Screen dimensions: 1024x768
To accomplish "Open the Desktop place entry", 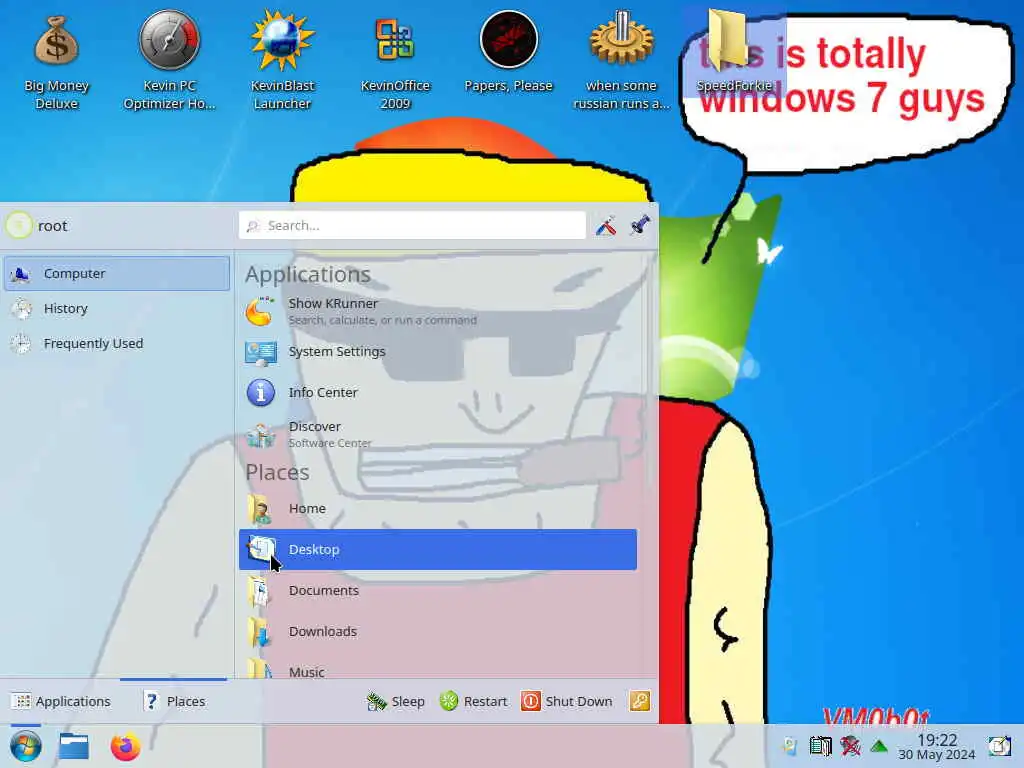I will [x=438, y=549].
